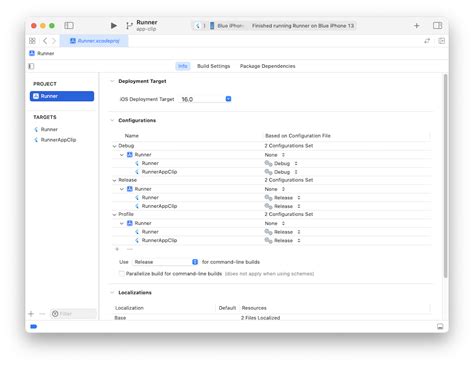Collapse the Profile configuration row
The image size is (474, 366).
(x=115, y=214)
